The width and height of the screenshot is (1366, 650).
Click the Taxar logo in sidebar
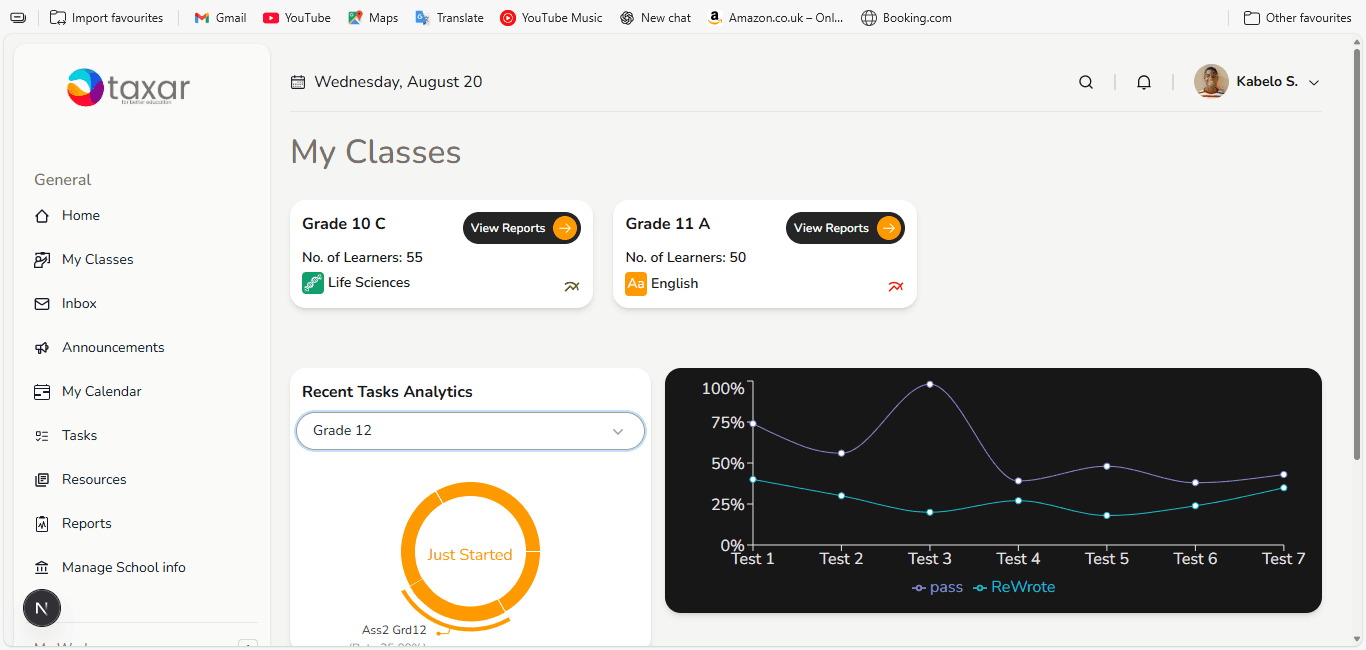[128, 88]
